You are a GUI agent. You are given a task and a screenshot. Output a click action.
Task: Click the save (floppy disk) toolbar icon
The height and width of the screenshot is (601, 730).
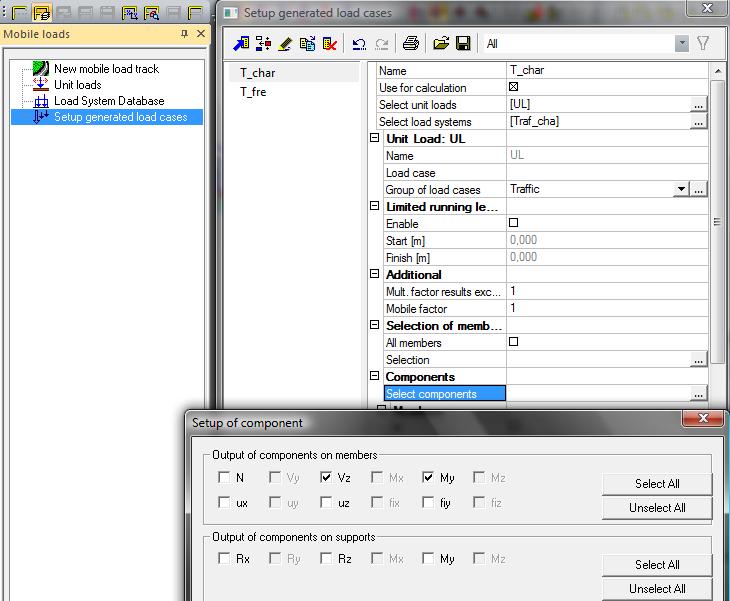point(463,44)
